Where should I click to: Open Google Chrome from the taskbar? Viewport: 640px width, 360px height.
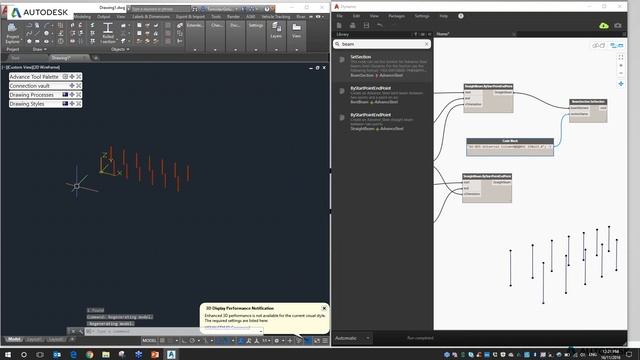89,354
